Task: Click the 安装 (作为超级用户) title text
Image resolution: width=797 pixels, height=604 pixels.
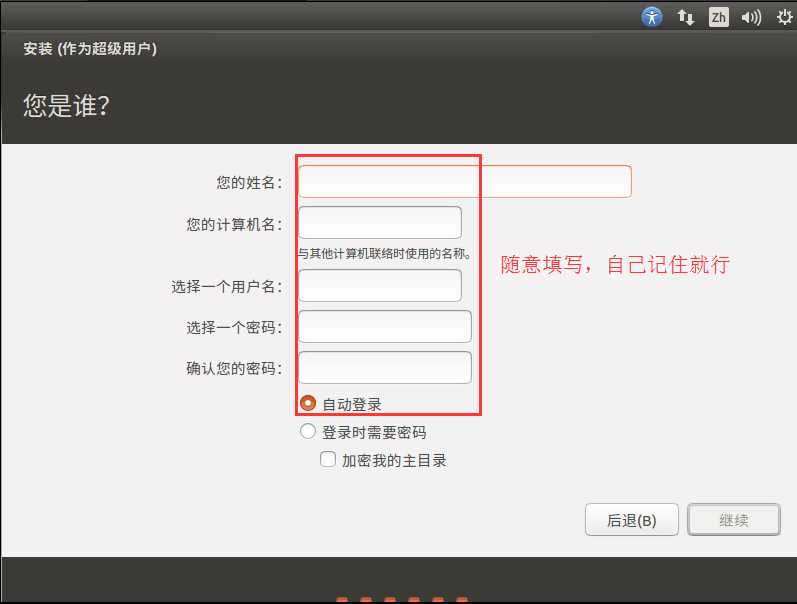Action: (x=90, y=49)
